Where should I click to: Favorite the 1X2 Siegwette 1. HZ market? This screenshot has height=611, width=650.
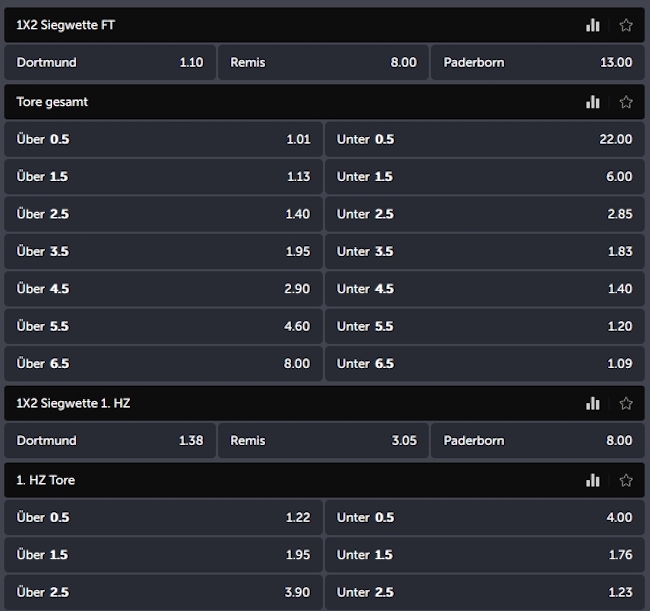(x=626, y=403)
